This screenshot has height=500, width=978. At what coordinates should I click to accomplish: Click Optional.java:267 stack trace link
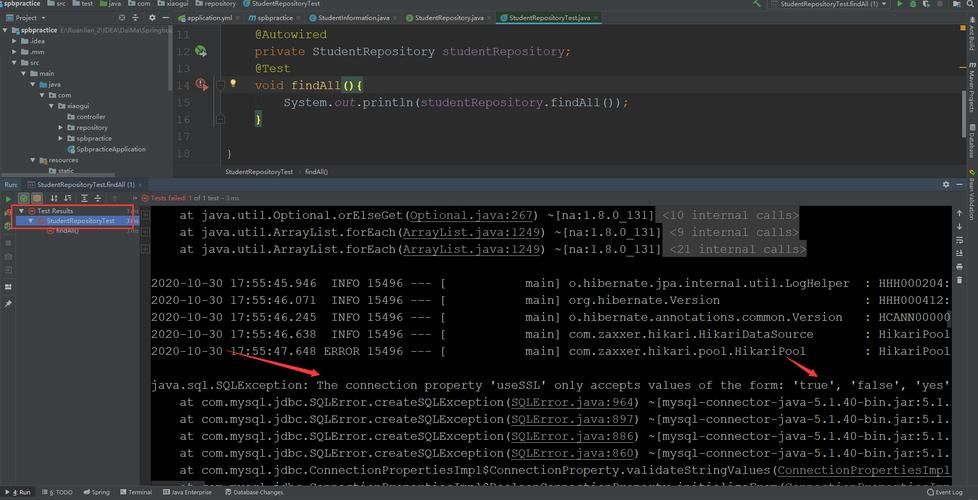pos(472,216)
